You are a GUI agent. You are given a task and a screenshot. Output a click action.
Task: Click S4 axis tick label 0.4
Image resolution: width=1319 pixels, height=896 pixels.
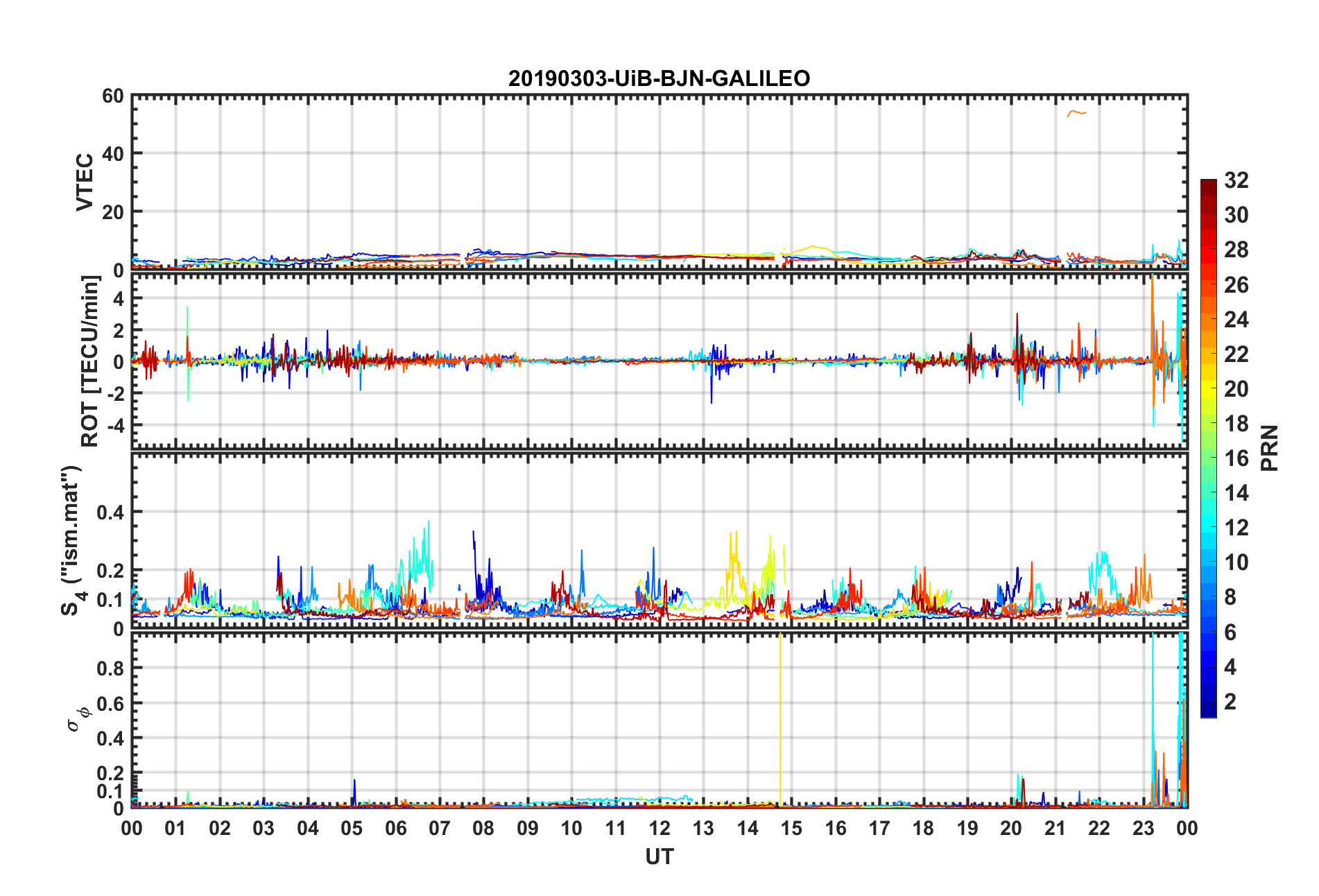110,512
